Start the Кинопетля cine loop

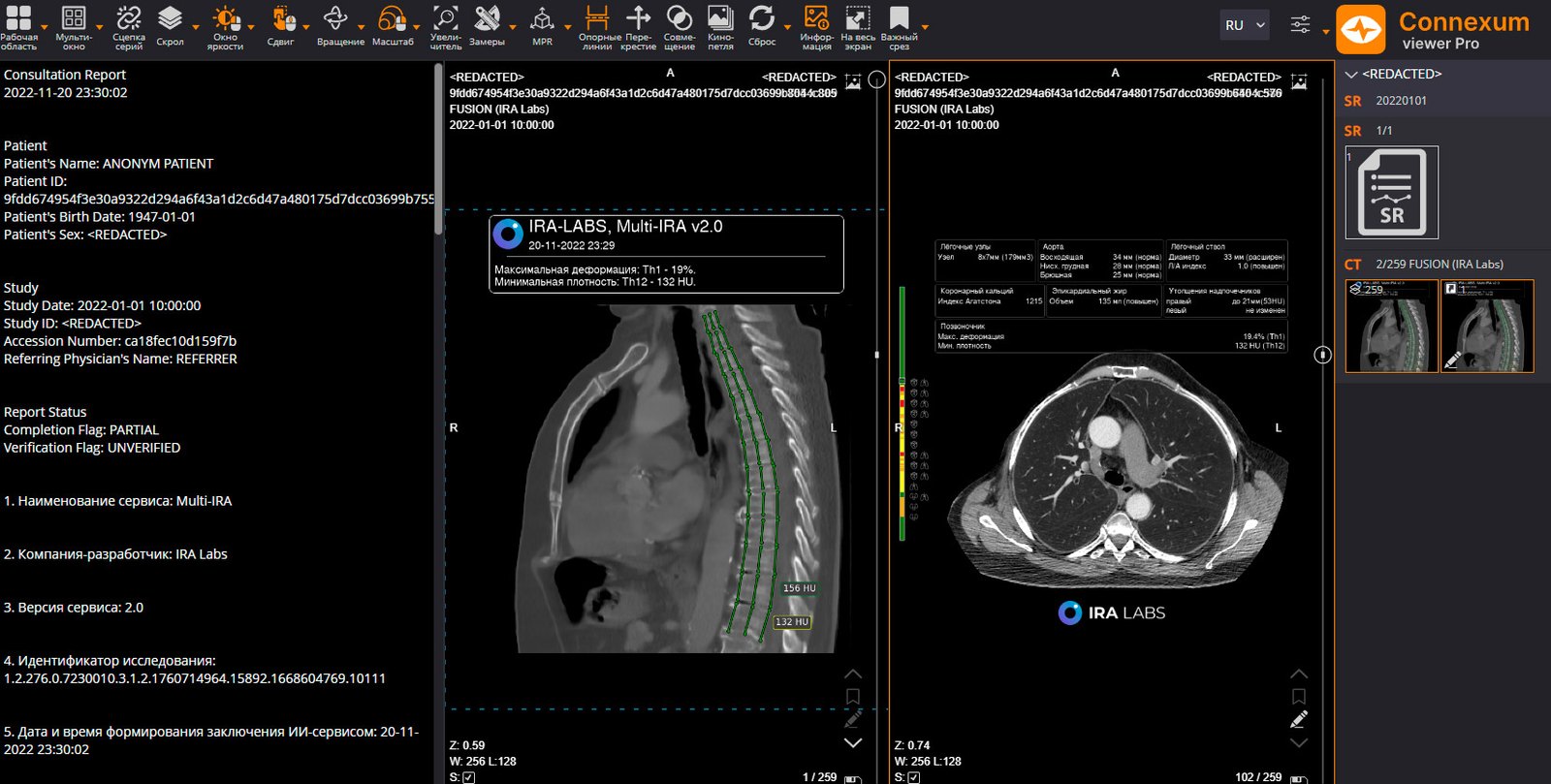(720, 27)
